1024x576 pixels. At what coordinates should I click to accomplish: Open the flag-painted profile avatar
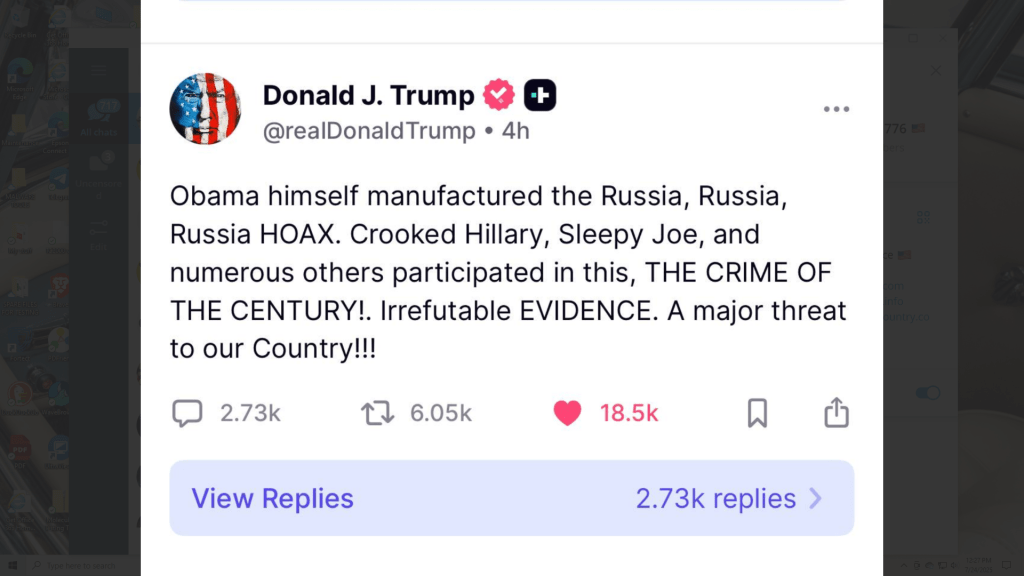click(x=205, y=109)
